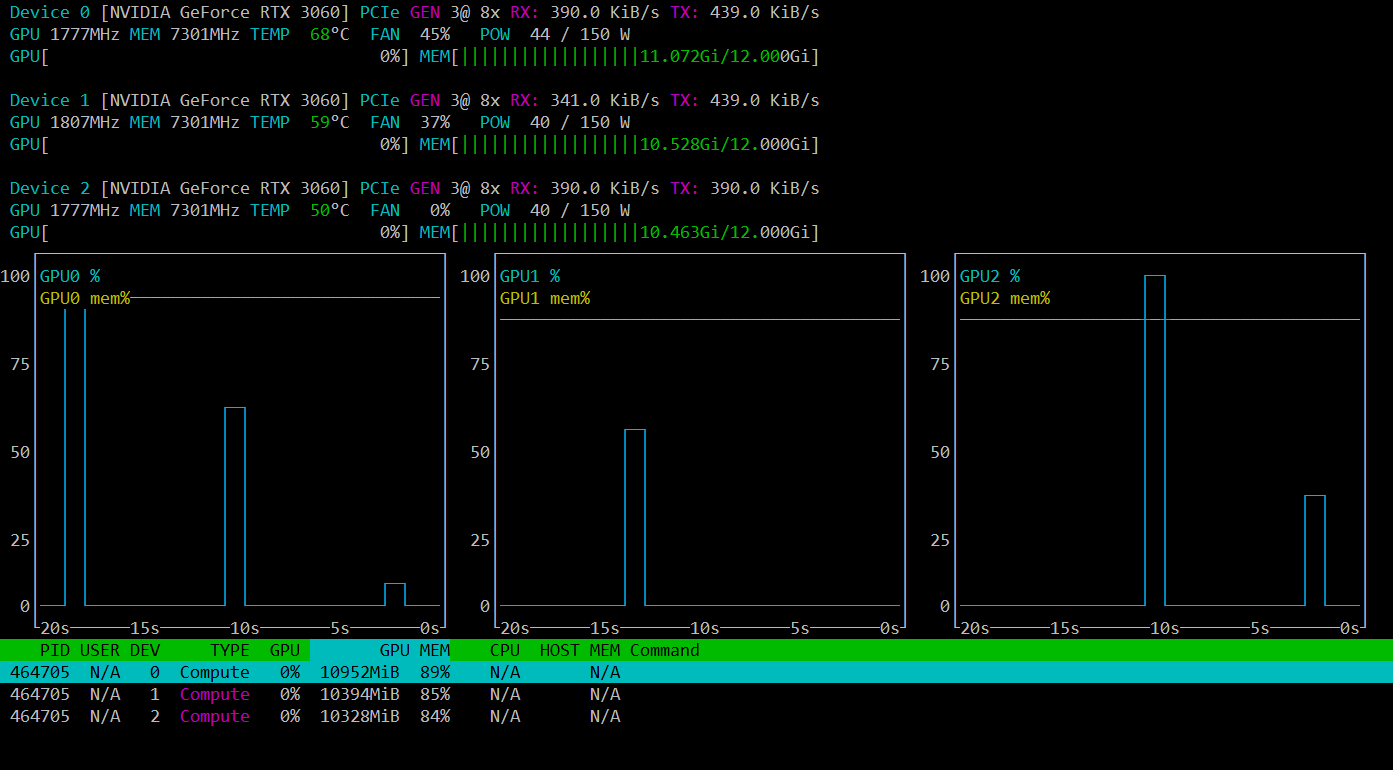Click "Compute" in the DEV 2 process row
Screen dimensions: 1393x770
tap(215, 716)
